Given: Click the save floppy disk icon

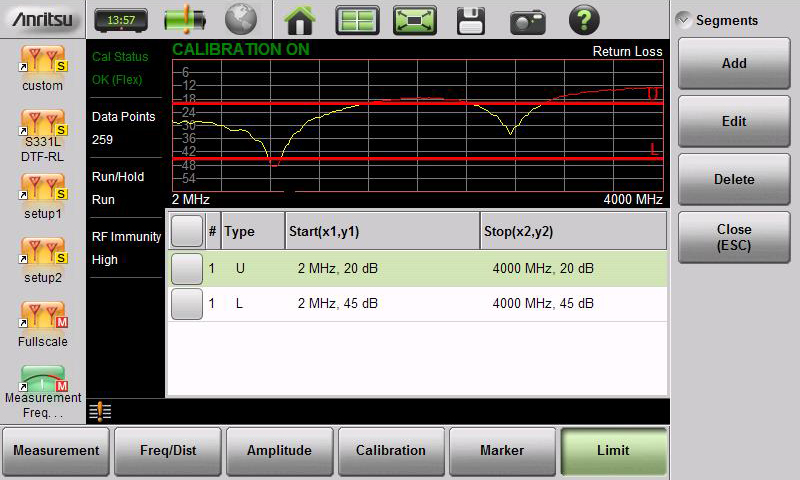Looking at the screenshot, I should point(471,19).
